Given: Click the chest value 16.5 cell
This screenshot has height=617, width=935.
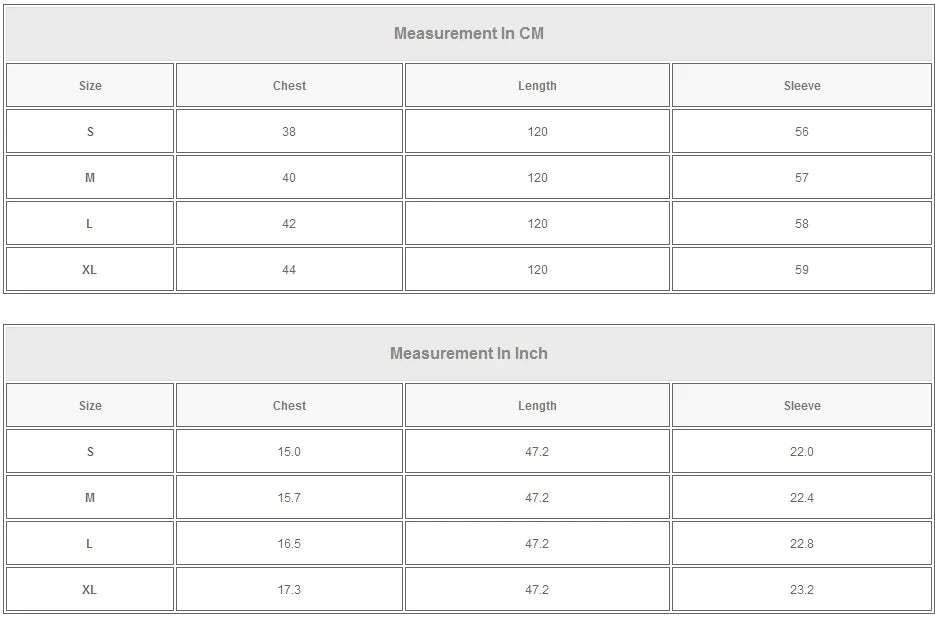Looking at the screenshot, I should point(289,544).
